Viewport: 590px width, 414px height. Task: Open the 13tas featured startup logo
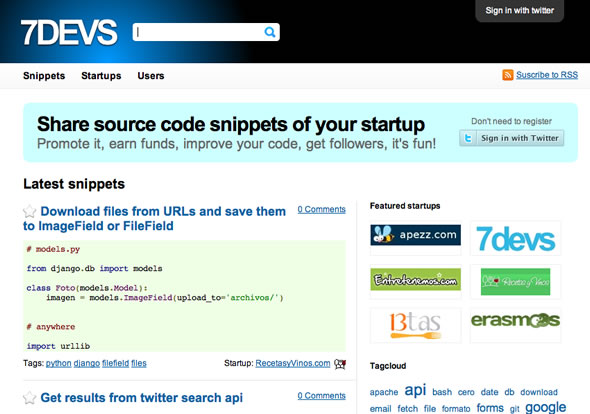tap(415, 325)
